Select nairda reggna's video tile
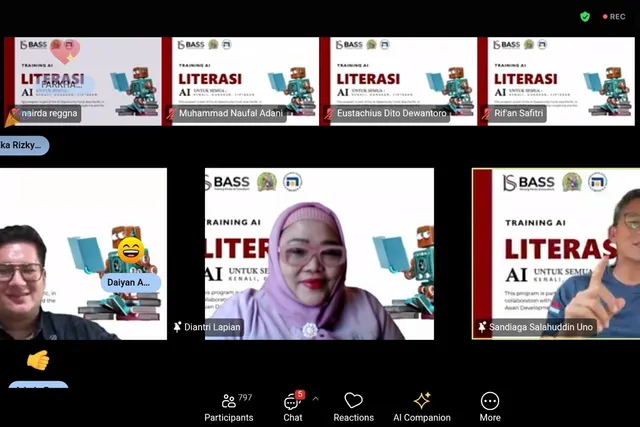640x427 pixels. coord(83,81)
